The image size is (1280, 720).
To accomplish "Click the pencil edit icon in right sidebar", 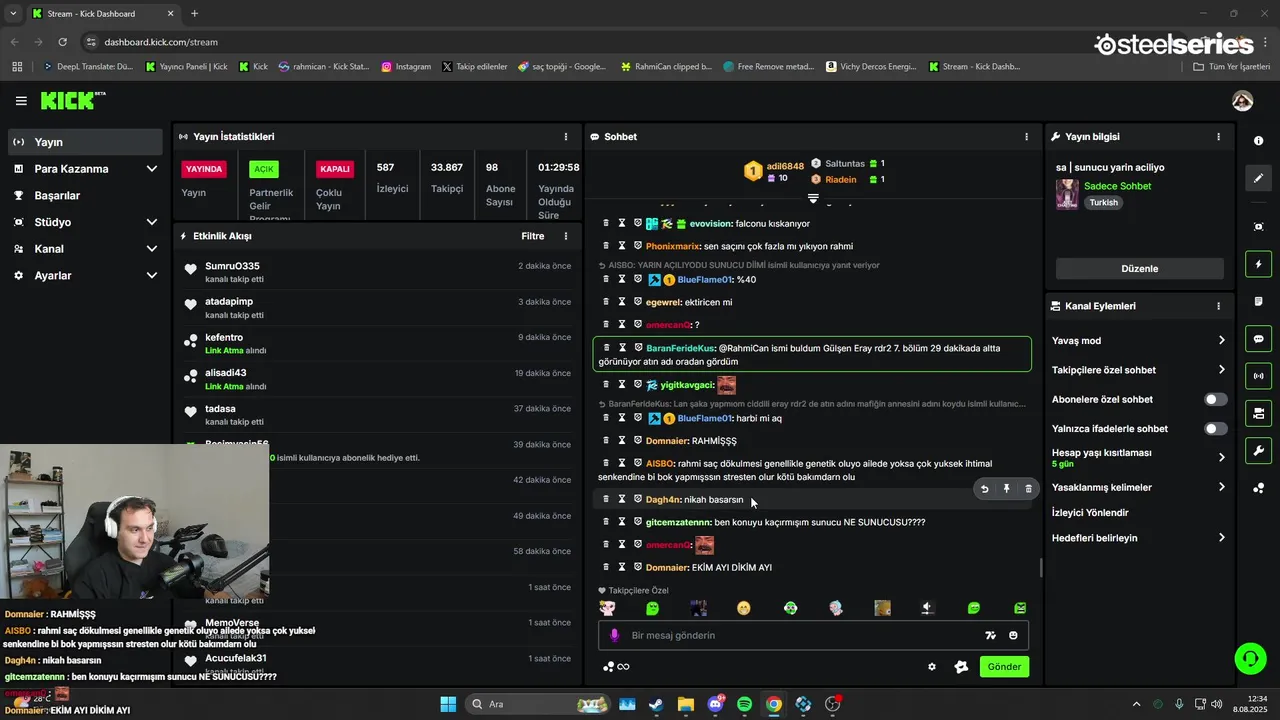I will point(1258,178).
